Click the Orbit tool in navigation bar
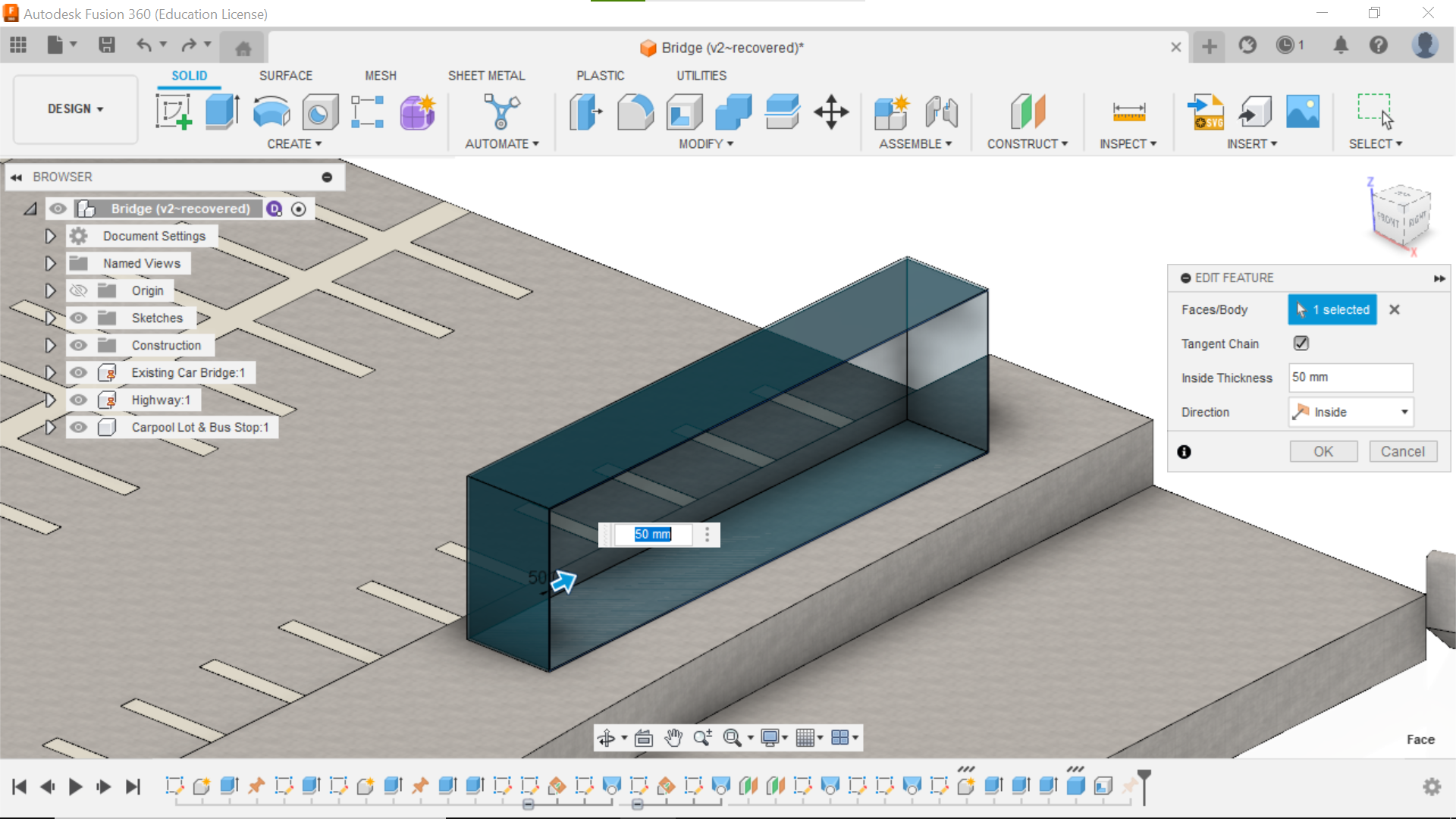The image size is (1456, 819). coord(606,738)
